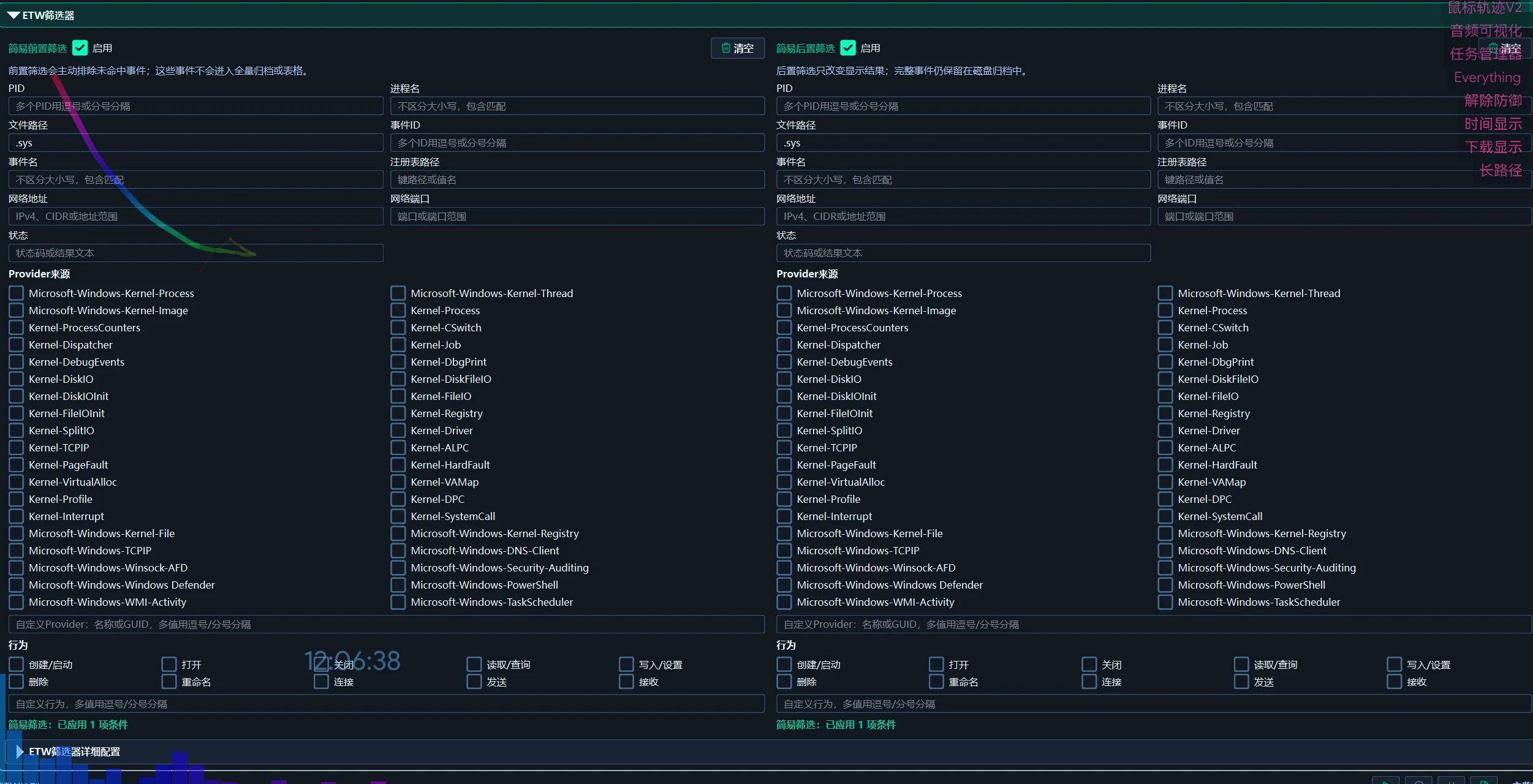
Task: Check post-filter 删除 behavior checkbox
Action: coord(784,682)
